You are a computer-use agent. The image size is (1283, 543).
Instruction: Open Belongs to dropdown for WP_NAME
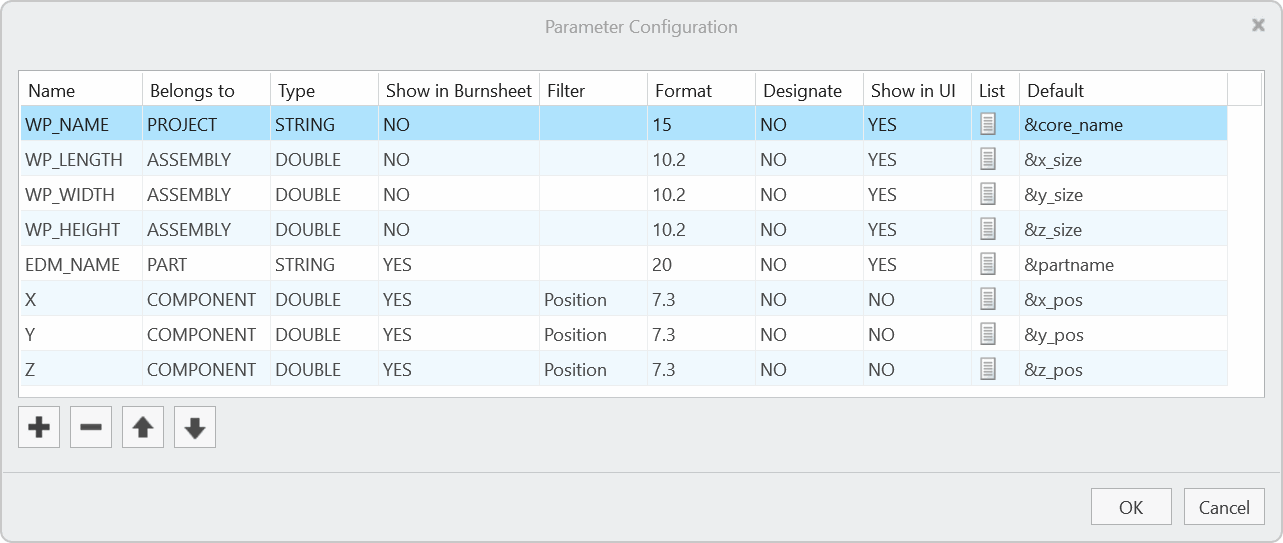[205, 125]
